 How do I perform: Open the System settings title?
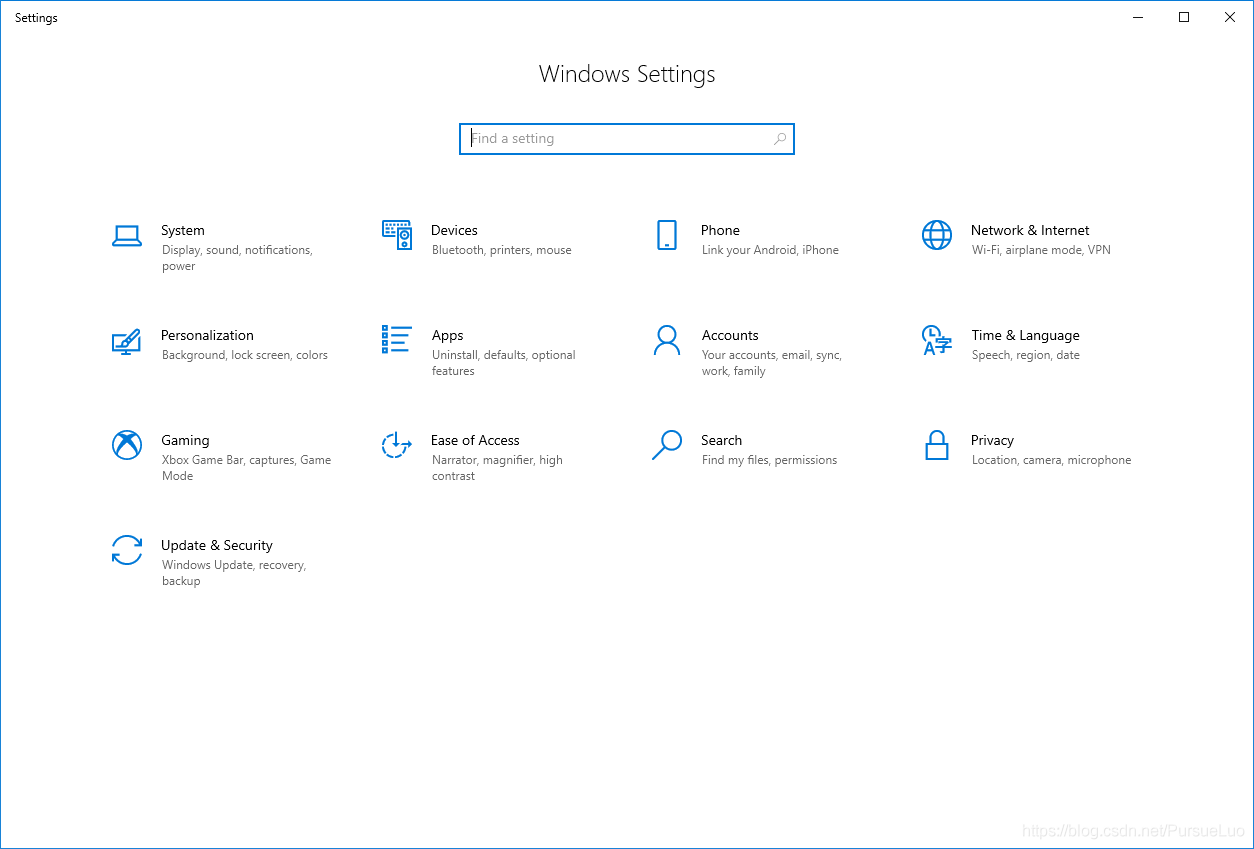tap(183, 230)
